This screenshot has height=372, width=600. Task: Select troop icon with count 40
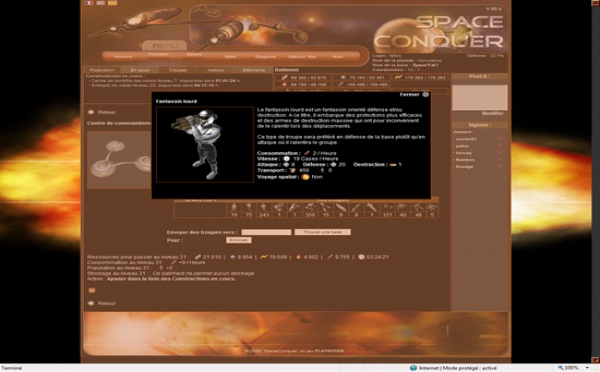tap(403, 207)
